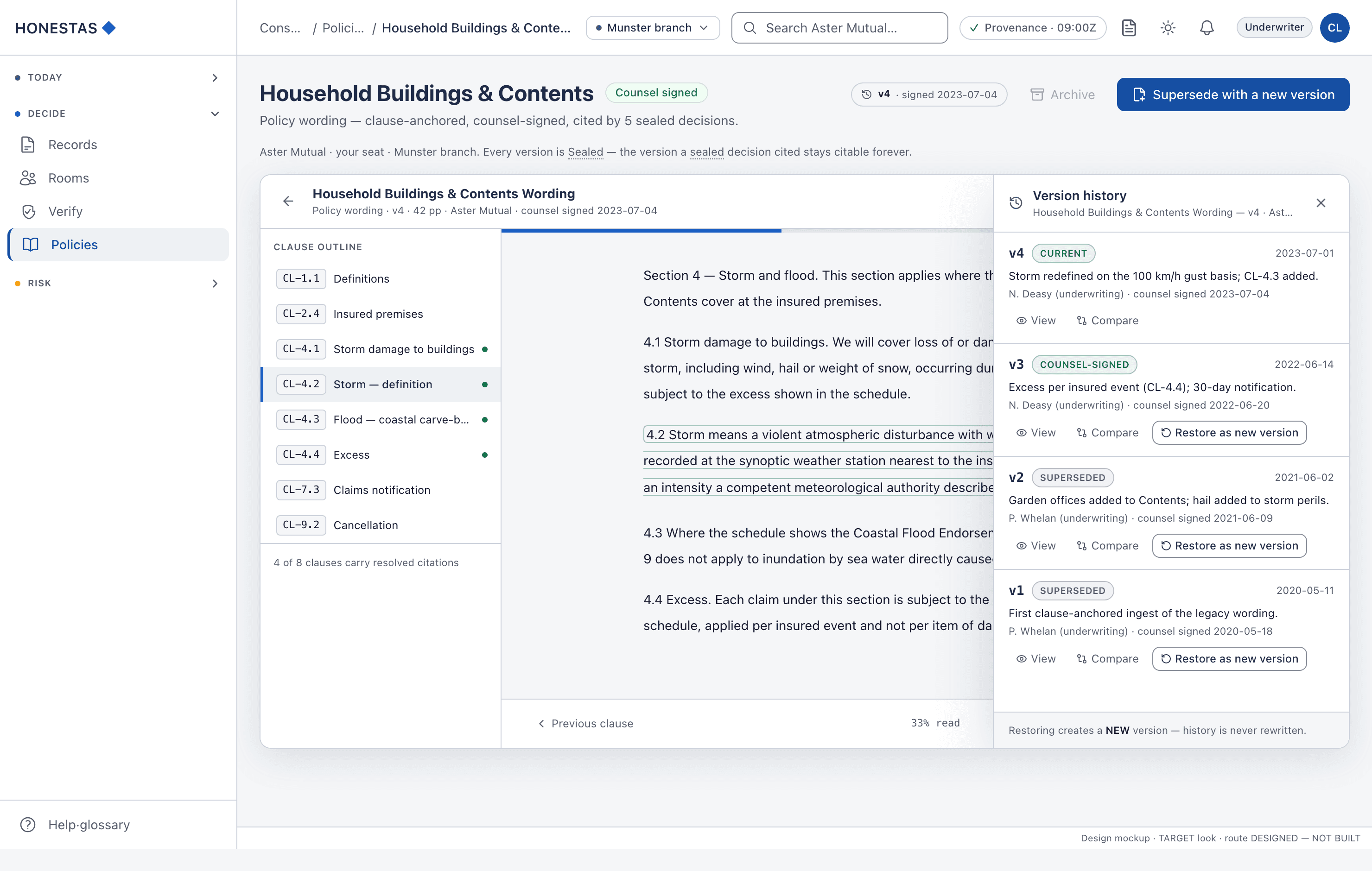1372x871 pixels.
Task: Click the Search Aster Mutual field
Action: (839, 28)
